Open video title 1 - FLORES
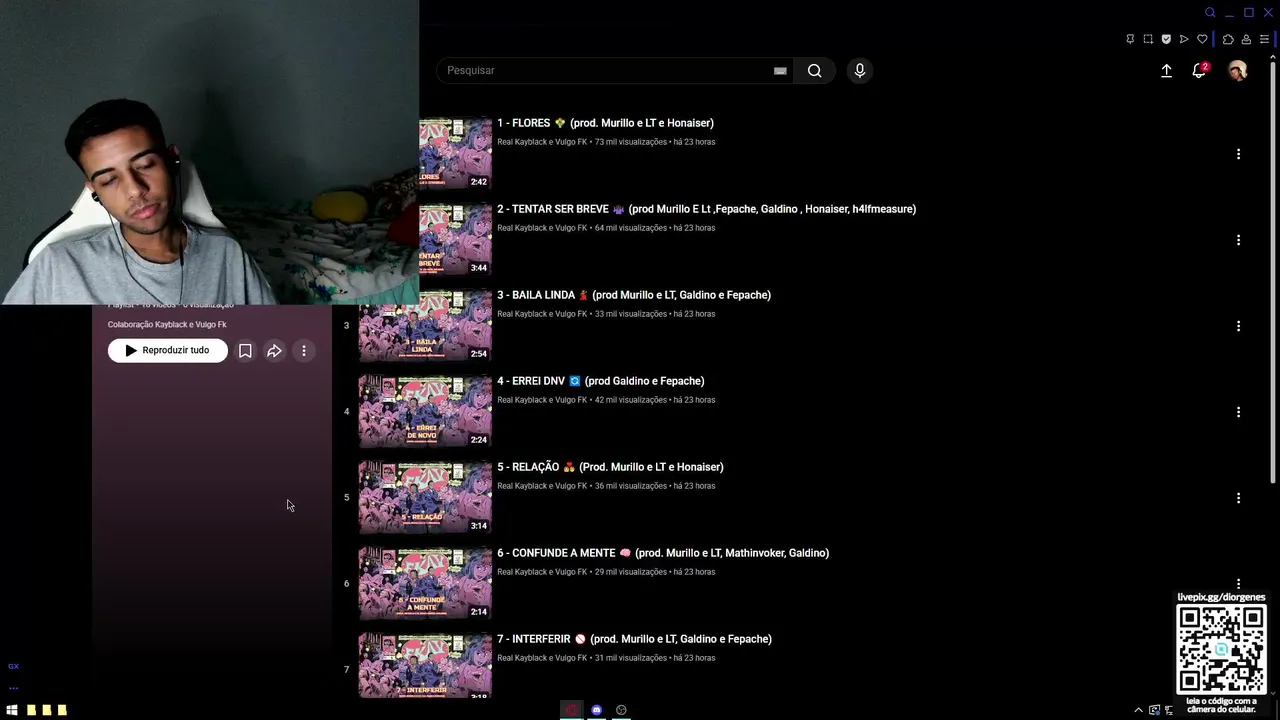The width and height of the screenshot is (1280, 720). tap(605, 123)
